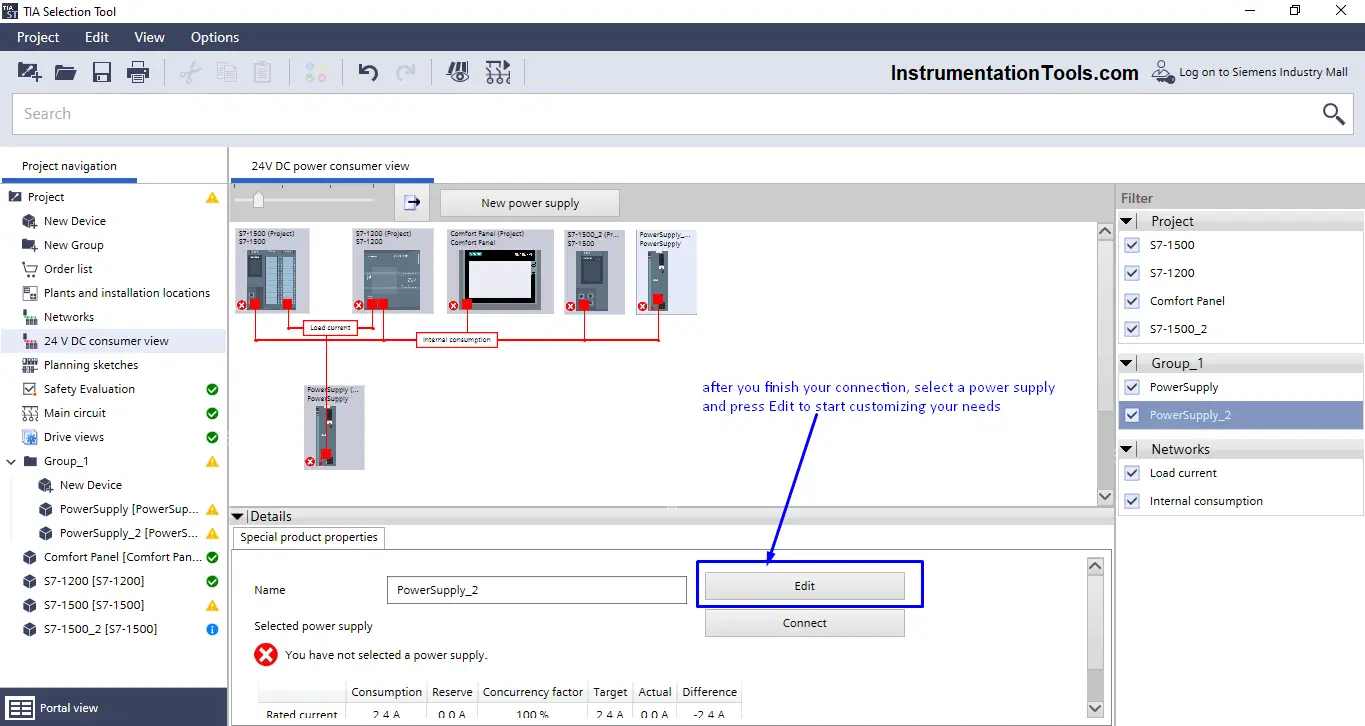
Task: Uncheck the S7-1500 filter checkbox
Action: pos(1132,245)
